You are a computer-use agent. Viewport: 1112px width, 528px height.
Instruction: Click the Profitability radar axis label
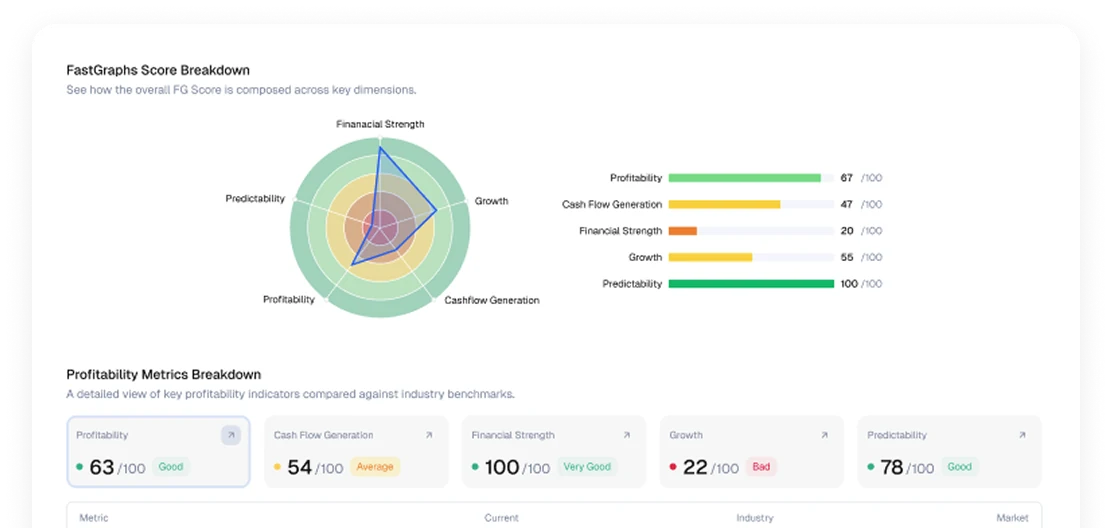pyautogui.click(x=289, y=299)
